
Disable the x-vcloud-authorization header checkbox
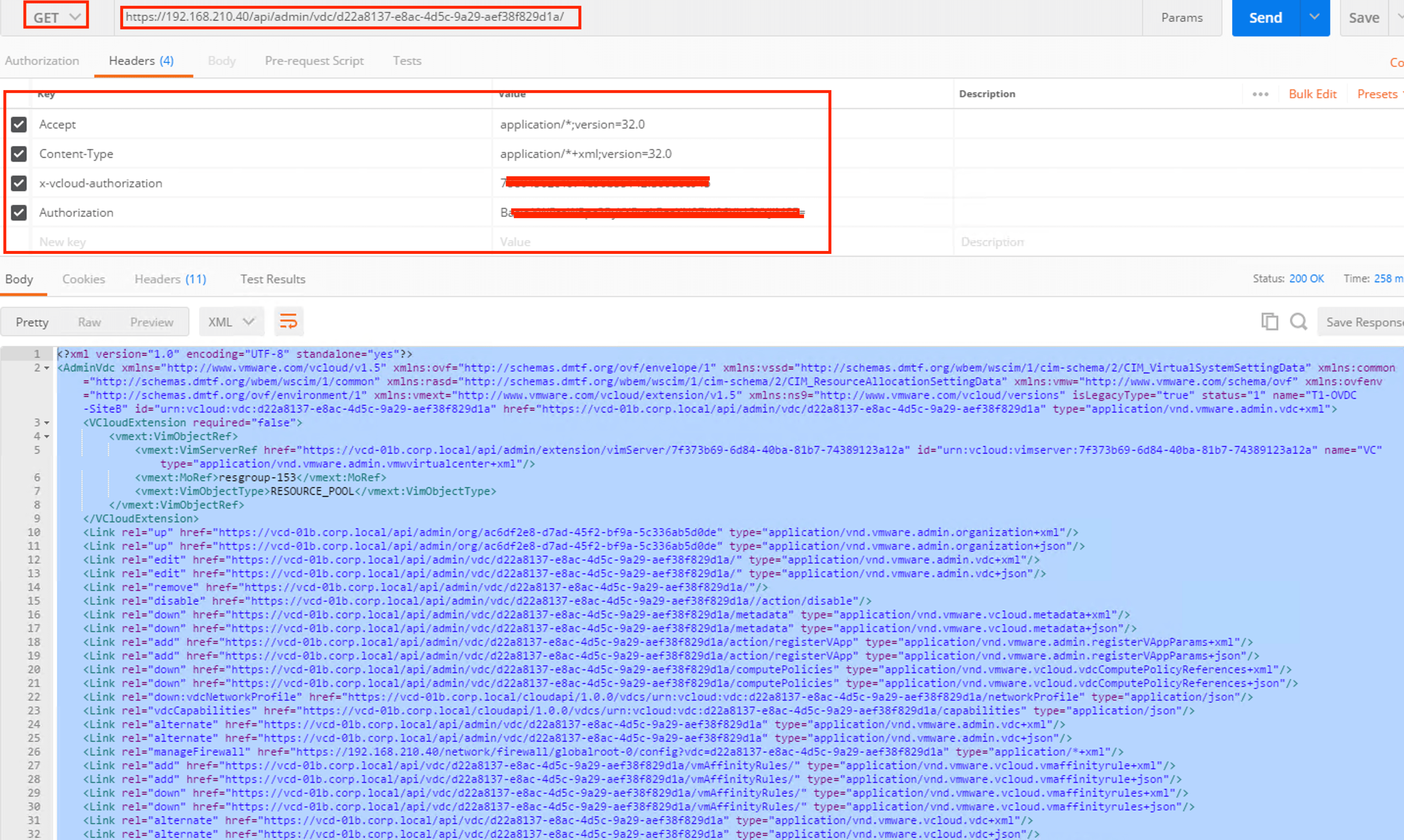[19, 183]
